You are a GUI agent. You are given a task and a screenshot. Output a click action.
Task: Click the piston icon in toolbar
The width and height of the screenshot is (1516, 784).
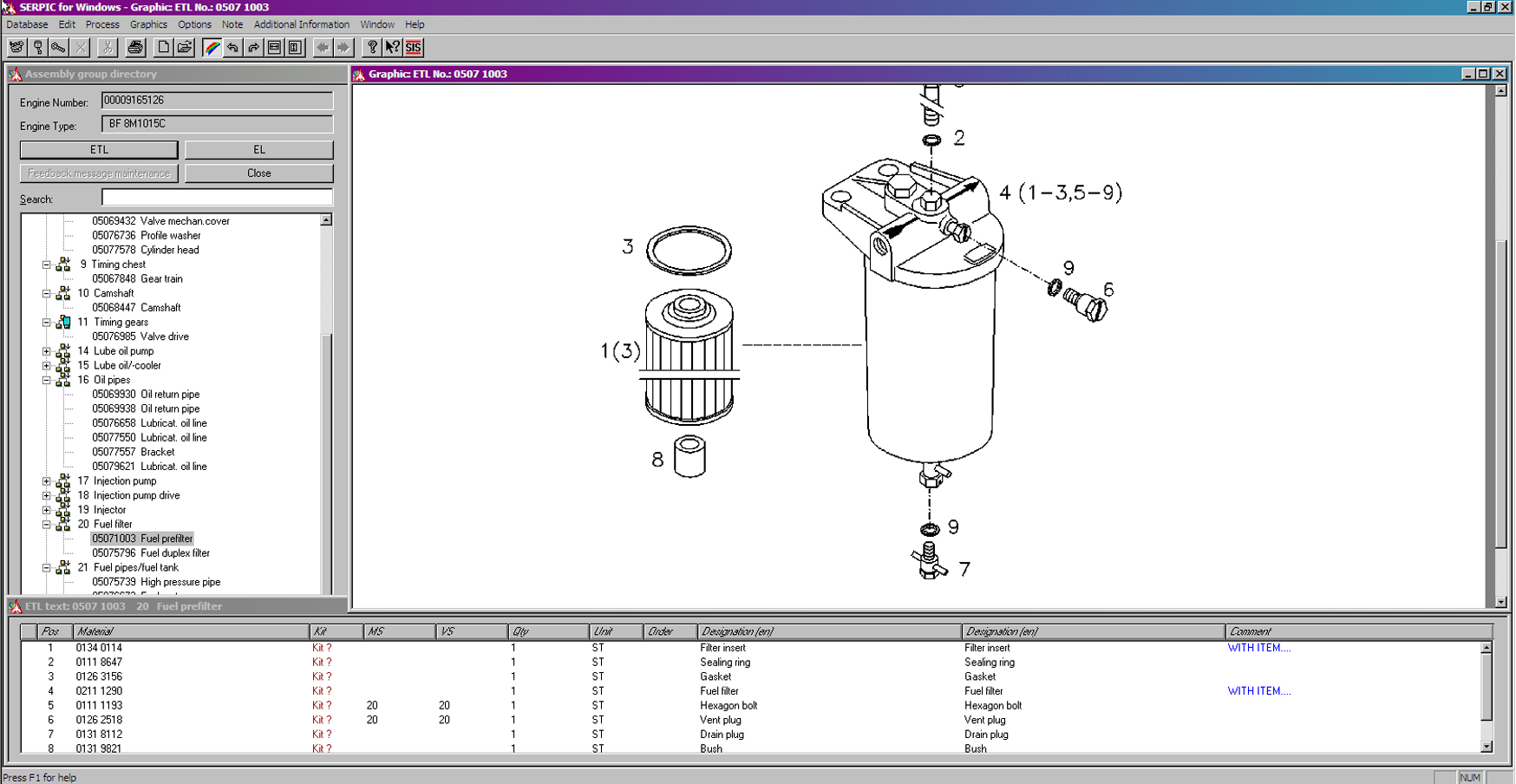(38, 48)
